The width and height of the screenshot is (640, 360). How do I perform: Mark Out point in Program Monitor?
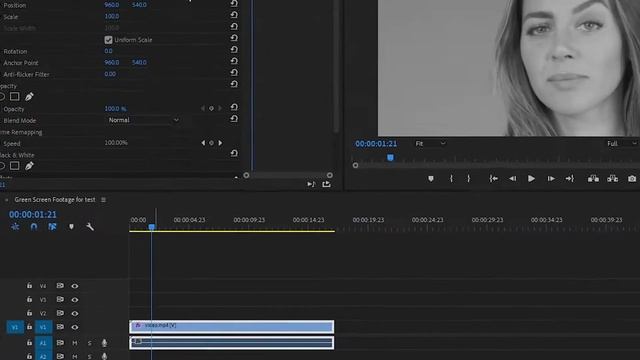coord(469,178)
